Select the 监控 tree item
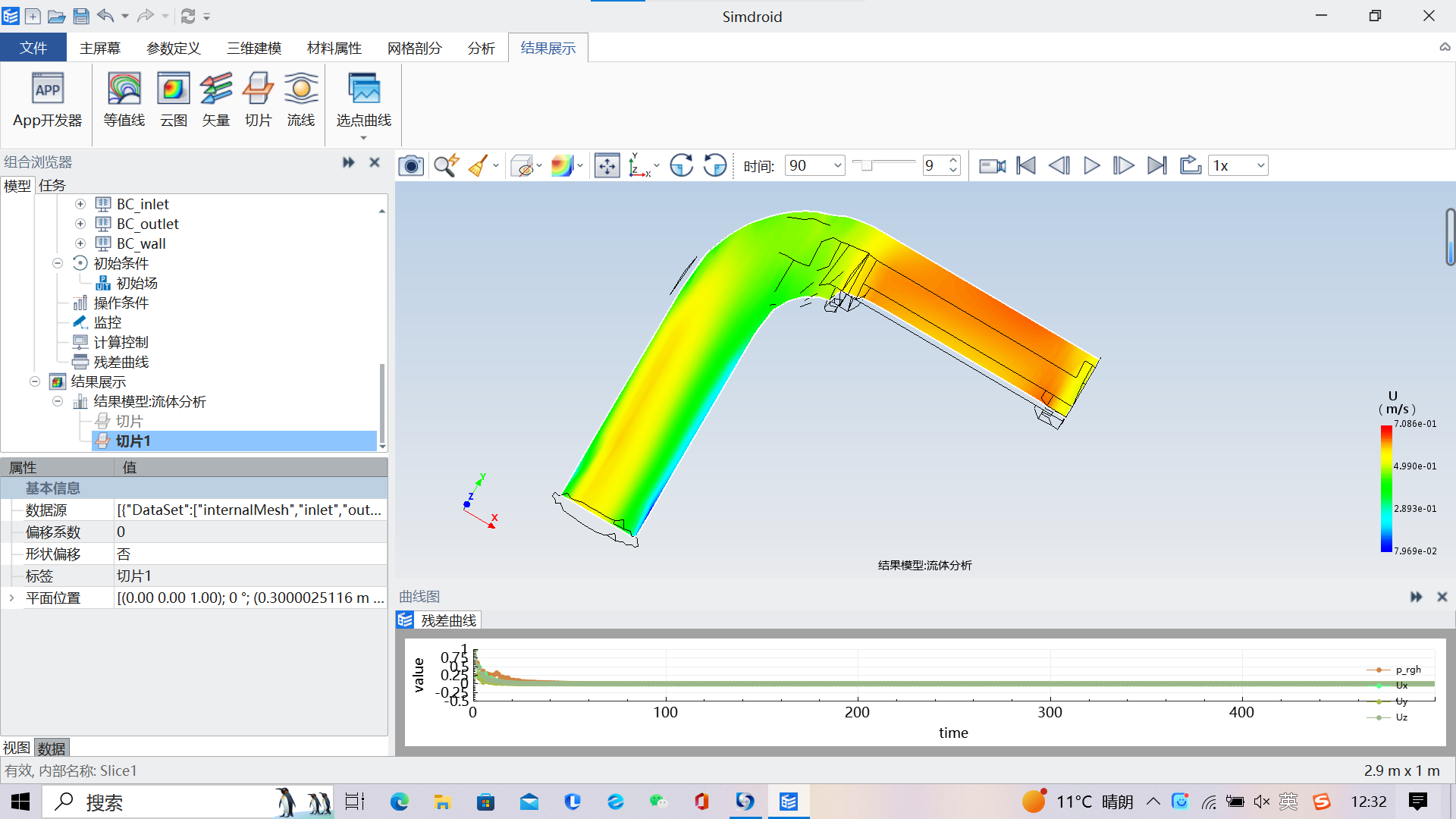The width and height of the screenshot is (1456, 819). pyautogui.click(x=108, y=322)
